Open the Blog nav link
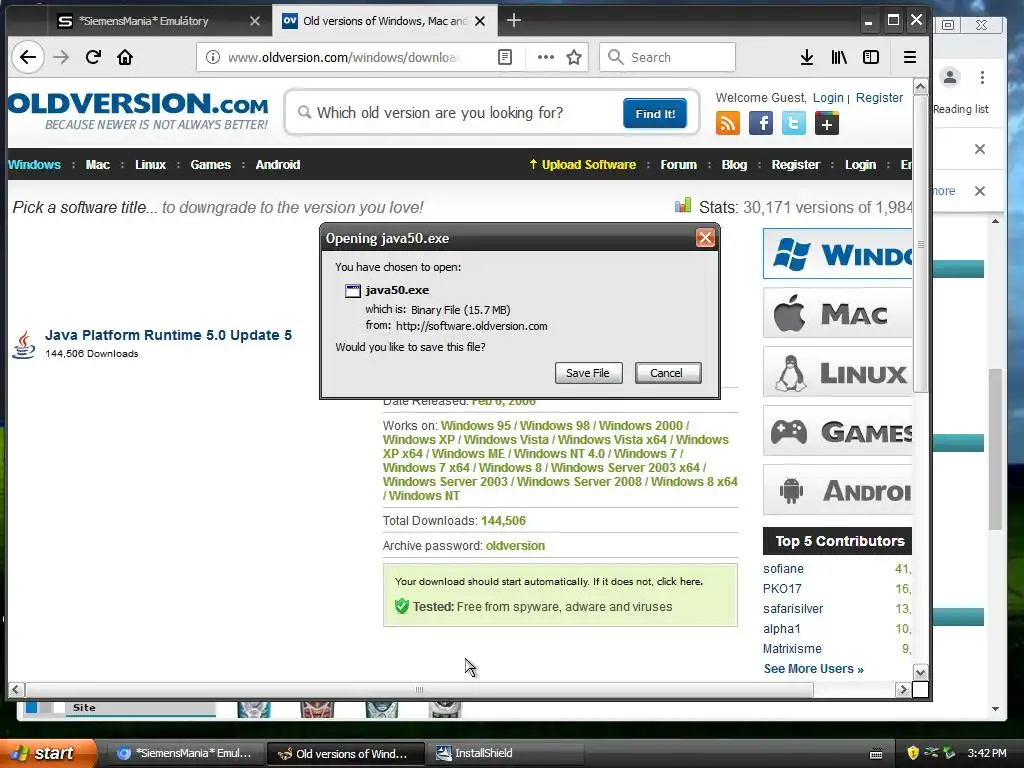 pyautogui.click(x=734, y=165)
